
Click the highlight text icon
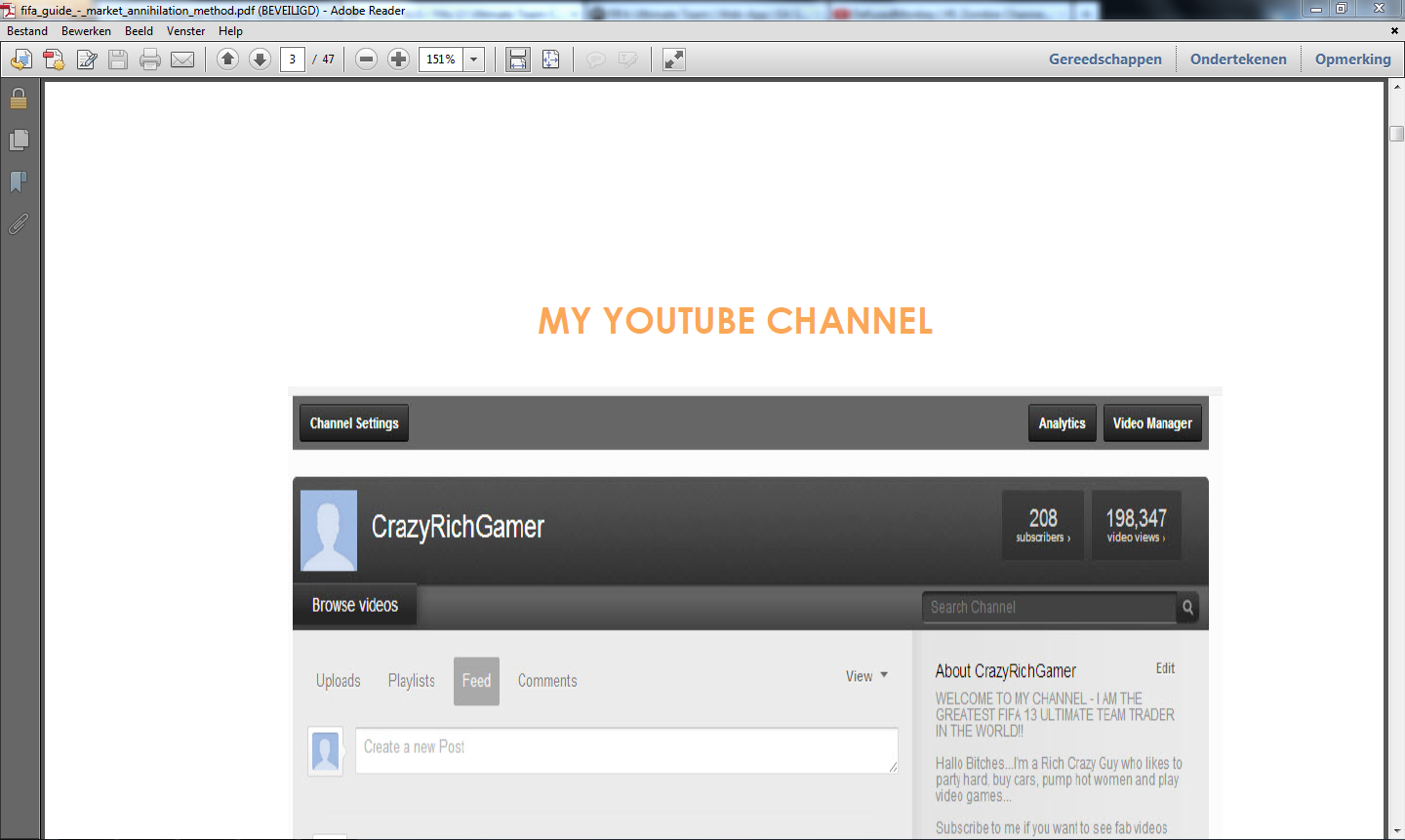click(628, 60)
